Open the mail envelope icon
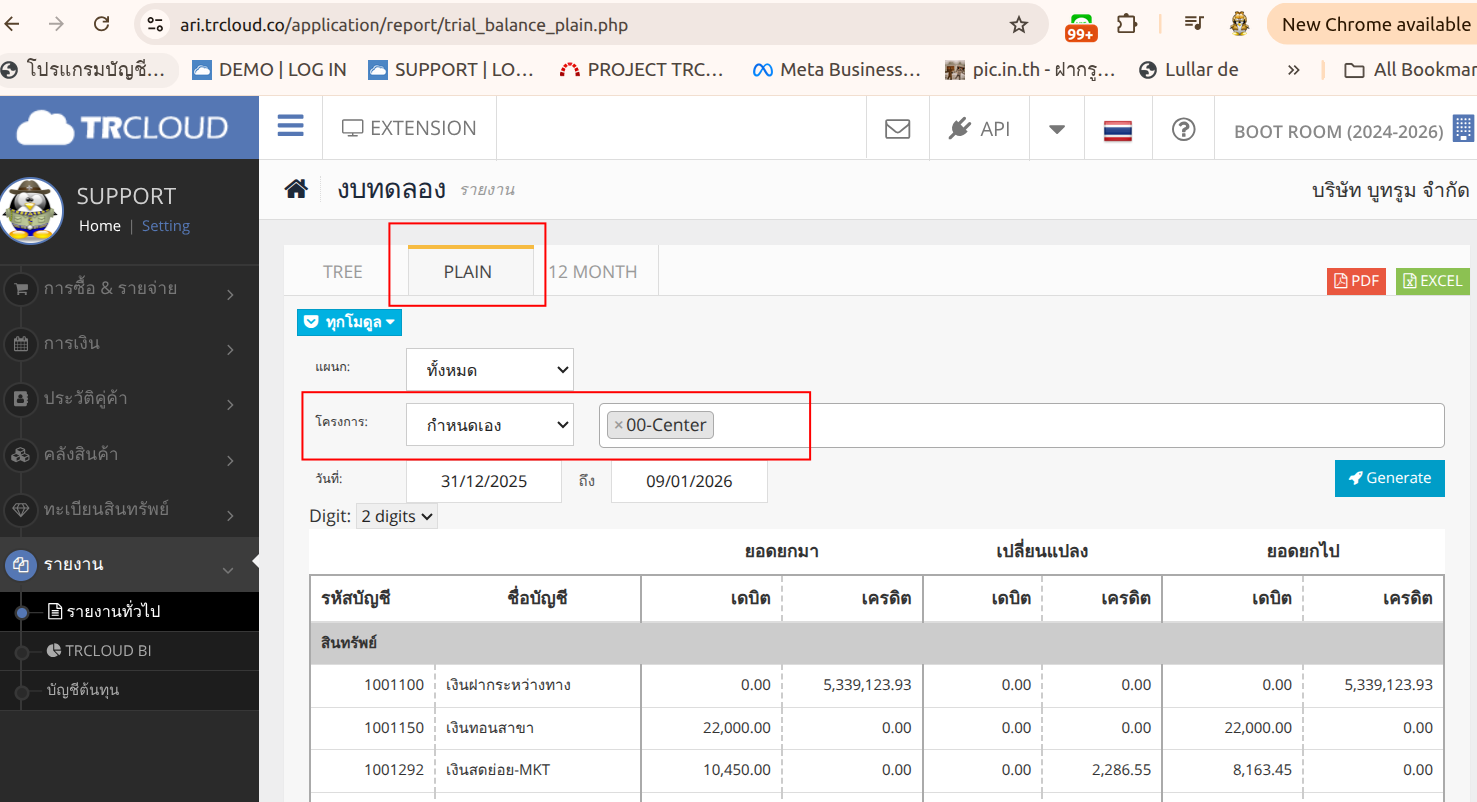Image resolution: width=1477 pixels, height=802 pixels. 897,129
